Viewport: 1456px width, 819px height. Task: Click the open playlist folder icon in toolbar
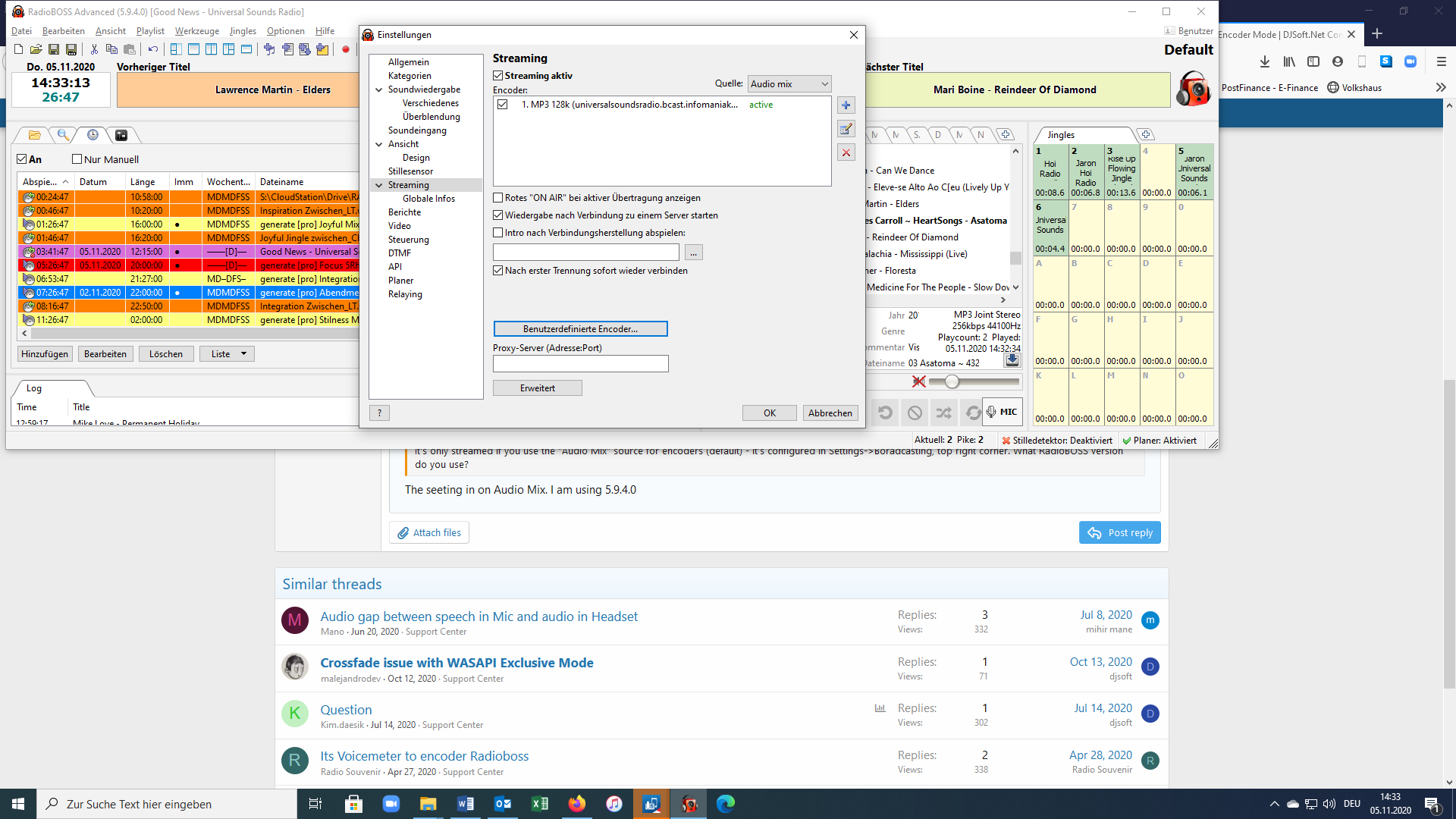click(36, 49)
